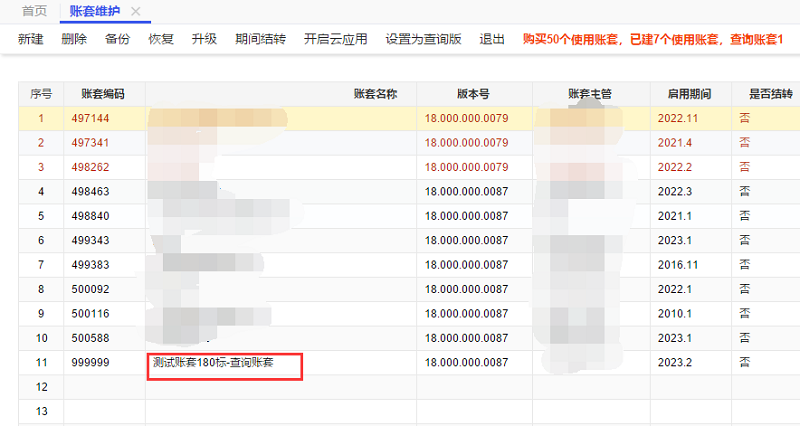Select account code 500092
800x426 pixels.
(90, 289)
